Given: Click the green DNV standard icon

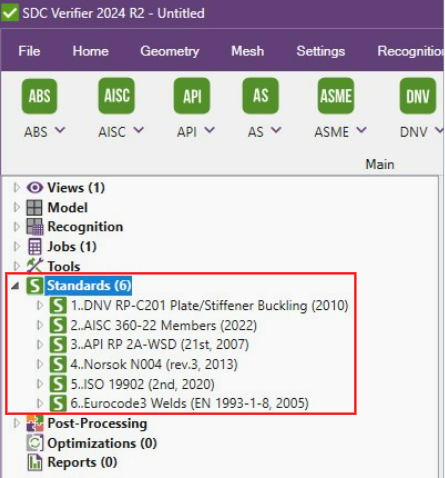Looking at the screenshot, I should 418,96.
